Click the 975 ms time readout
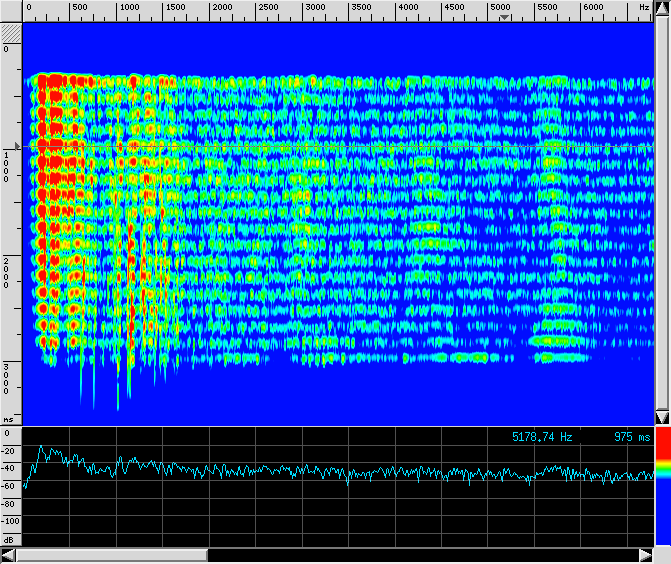The width and height of the screenshot is (671, 564). pyautogui.click(x=631, y=438)
